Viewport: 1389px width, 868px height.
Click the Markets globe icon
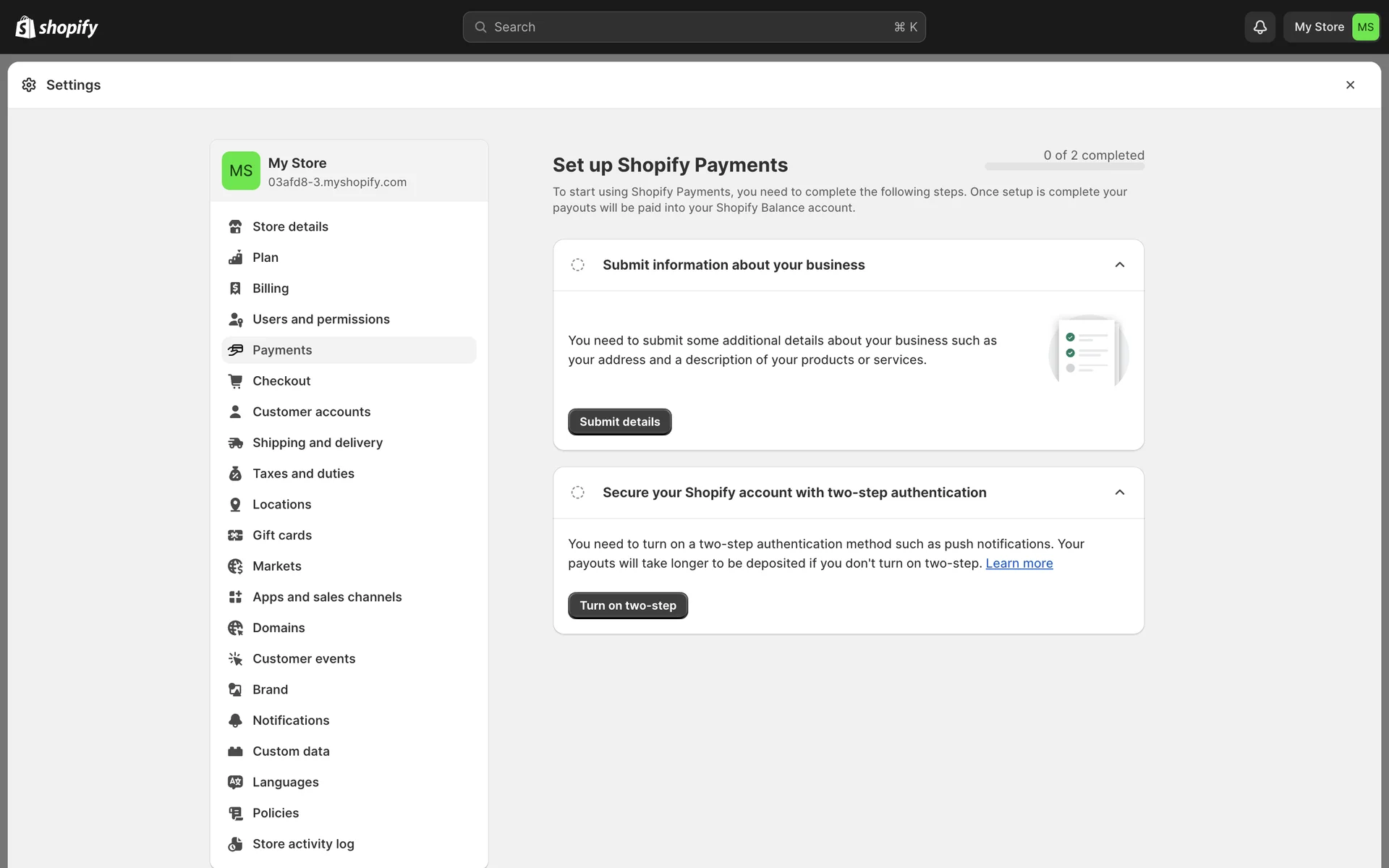[x=235, y=566]
